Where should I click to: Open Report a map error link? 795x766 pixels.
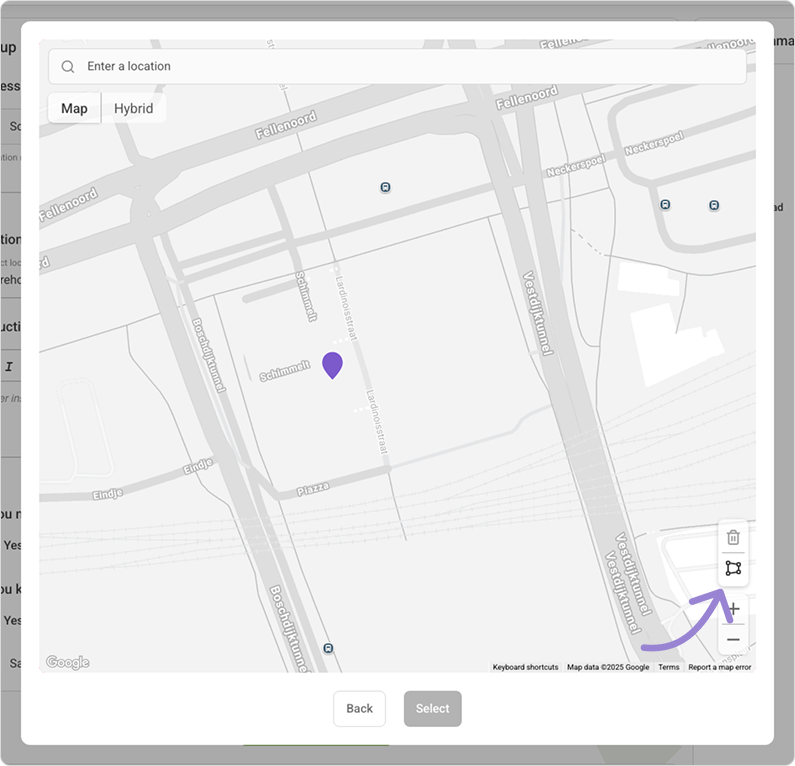(x=719, y=667)
